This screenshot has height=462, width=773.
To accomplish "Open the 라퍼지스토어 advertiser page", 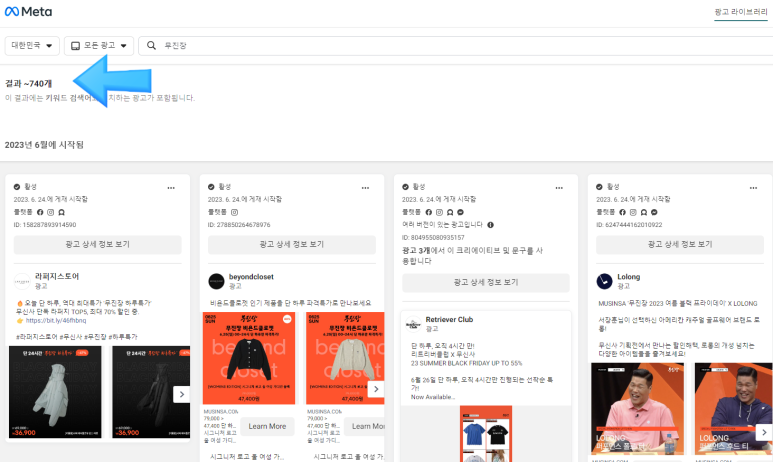I will [57, 276].
